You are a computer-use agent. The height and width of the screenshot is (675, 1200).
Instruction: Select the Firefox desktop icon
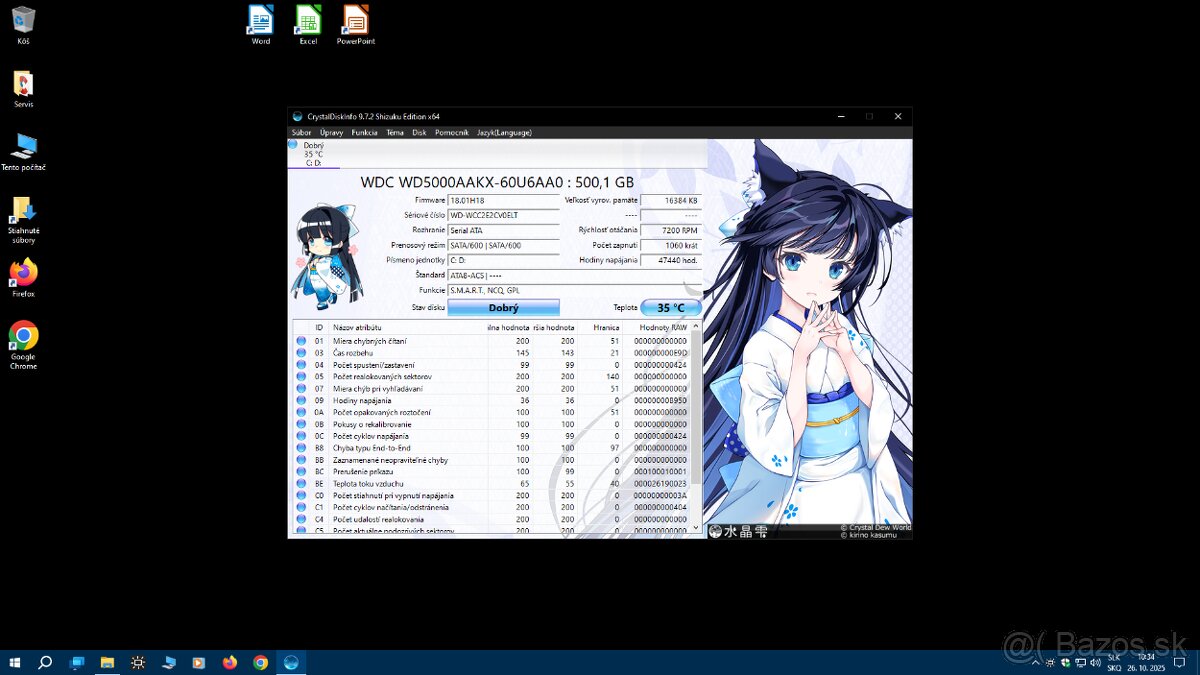click(x=23, y=273)
